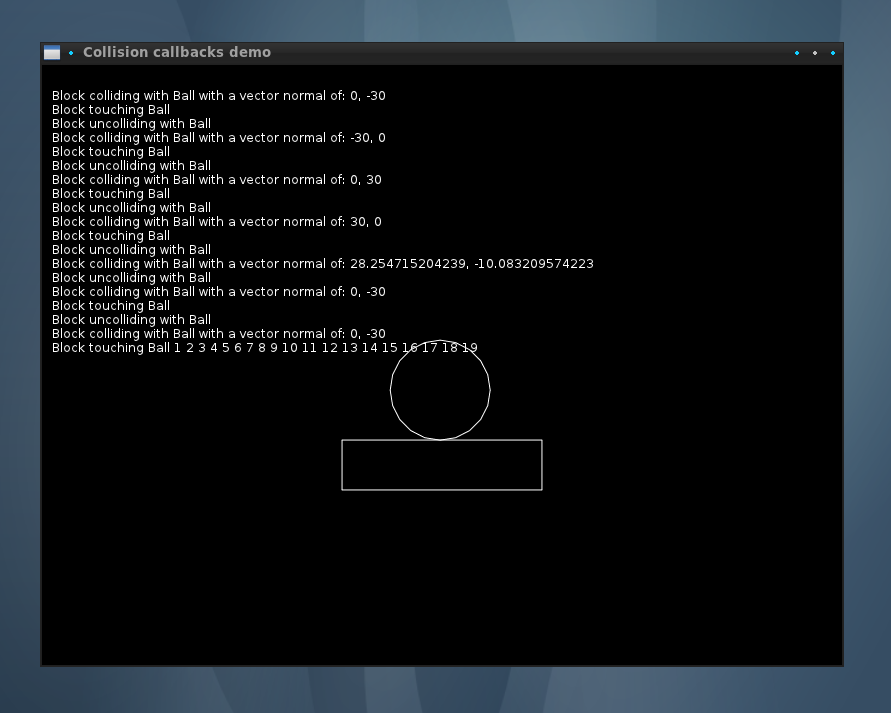Click the topmost log line in the window
Image resolution: width=891 pixels, height=713 pixels.
pos(218,96)
